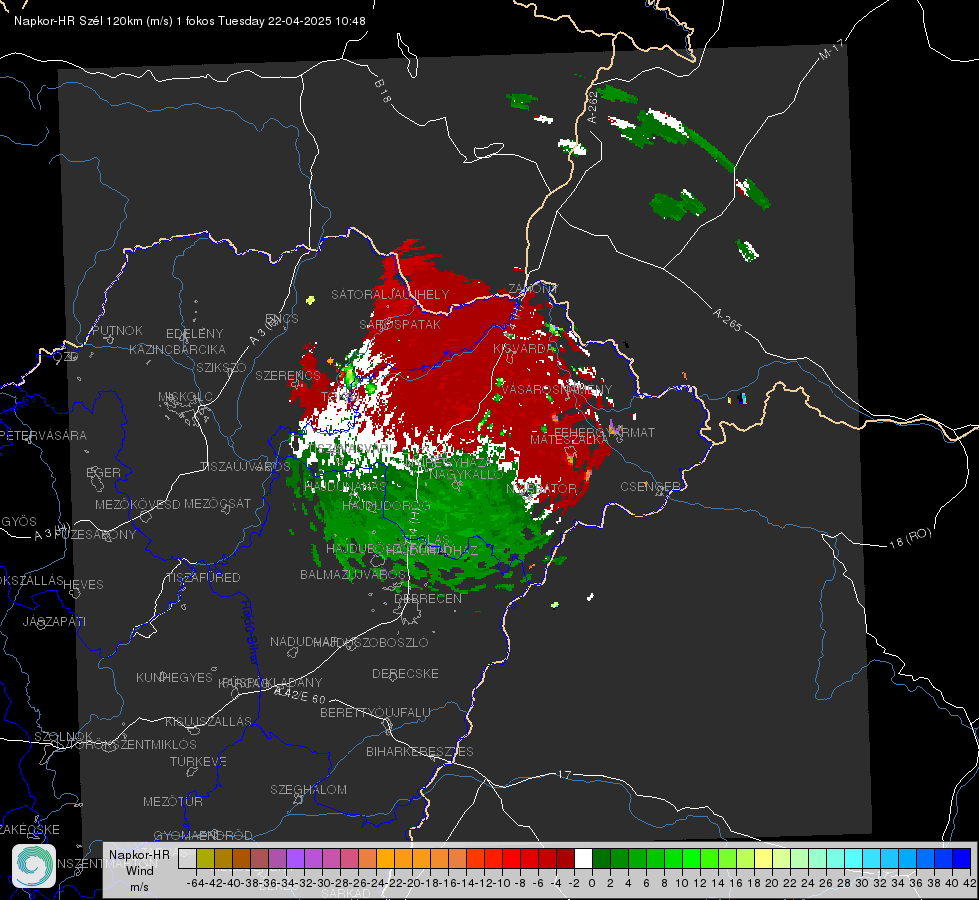
Task: Click the BIHARKERESZTES label
Action: coord(420,752)
